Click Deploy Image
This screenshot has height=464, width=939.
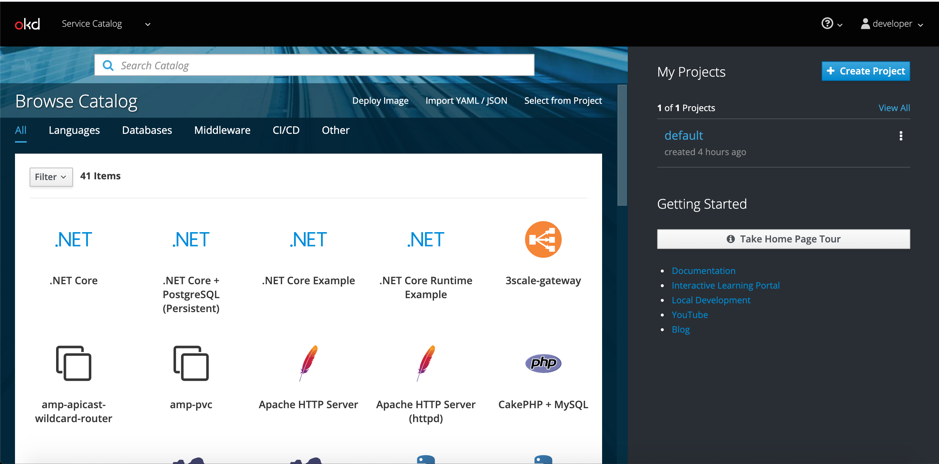[x=380, y=101]
